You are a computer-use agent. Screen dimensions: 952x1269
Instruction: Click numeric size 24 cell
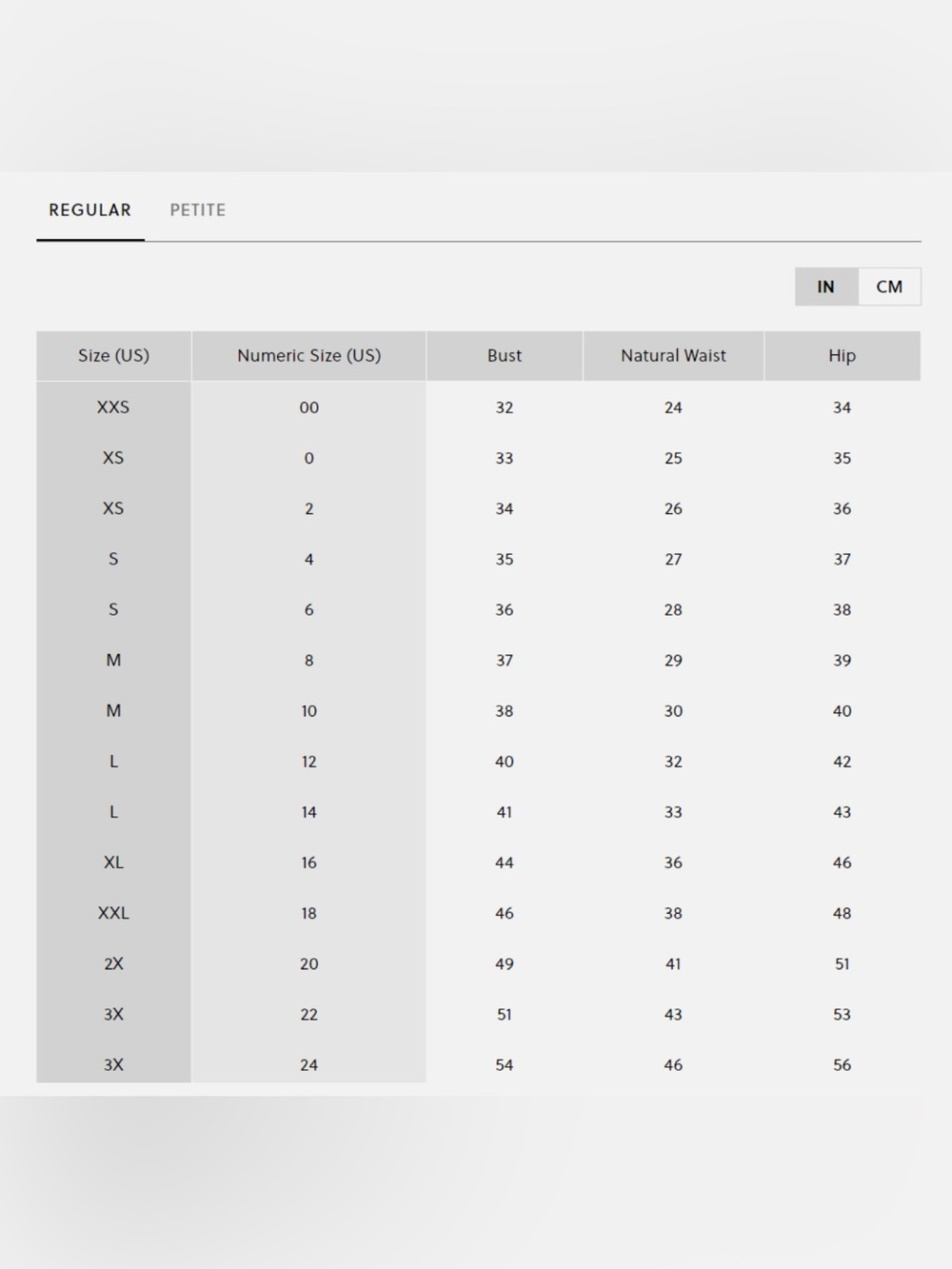click(x=308, y=1064)
